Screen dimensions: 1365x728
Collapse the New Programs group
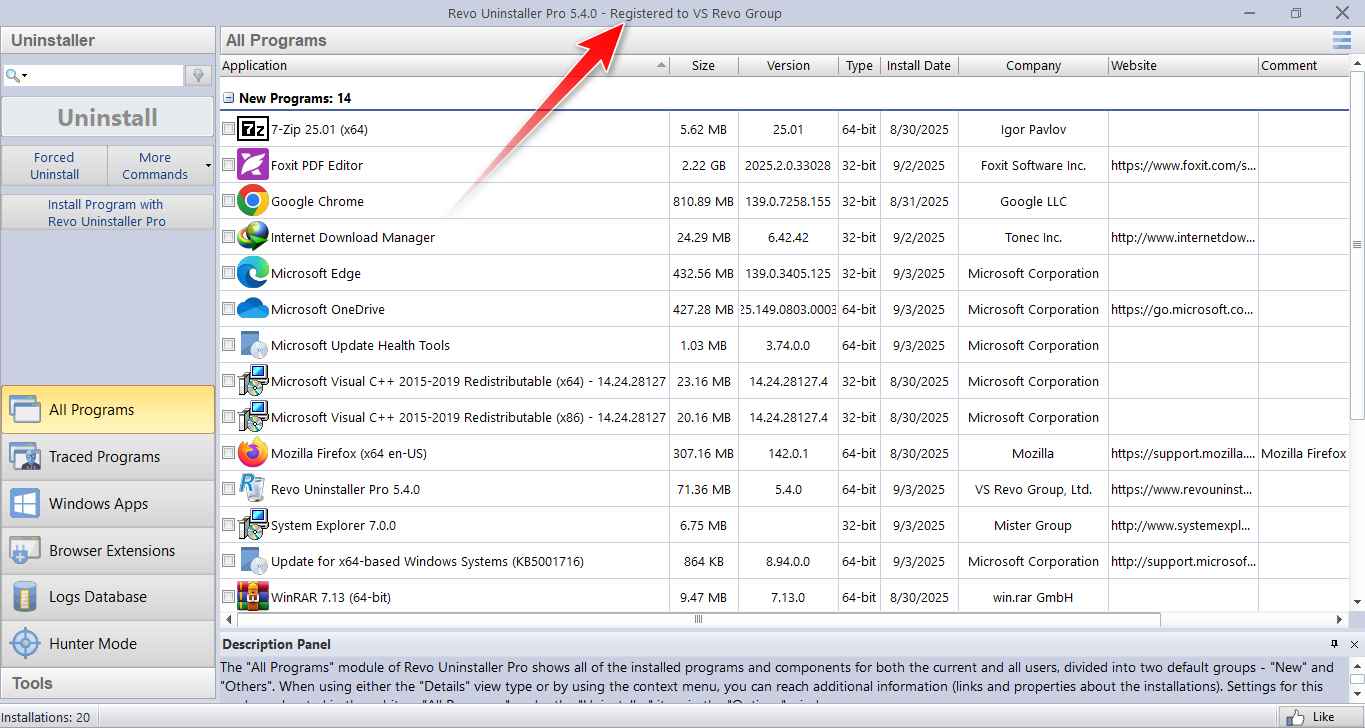tap(229, 98)
